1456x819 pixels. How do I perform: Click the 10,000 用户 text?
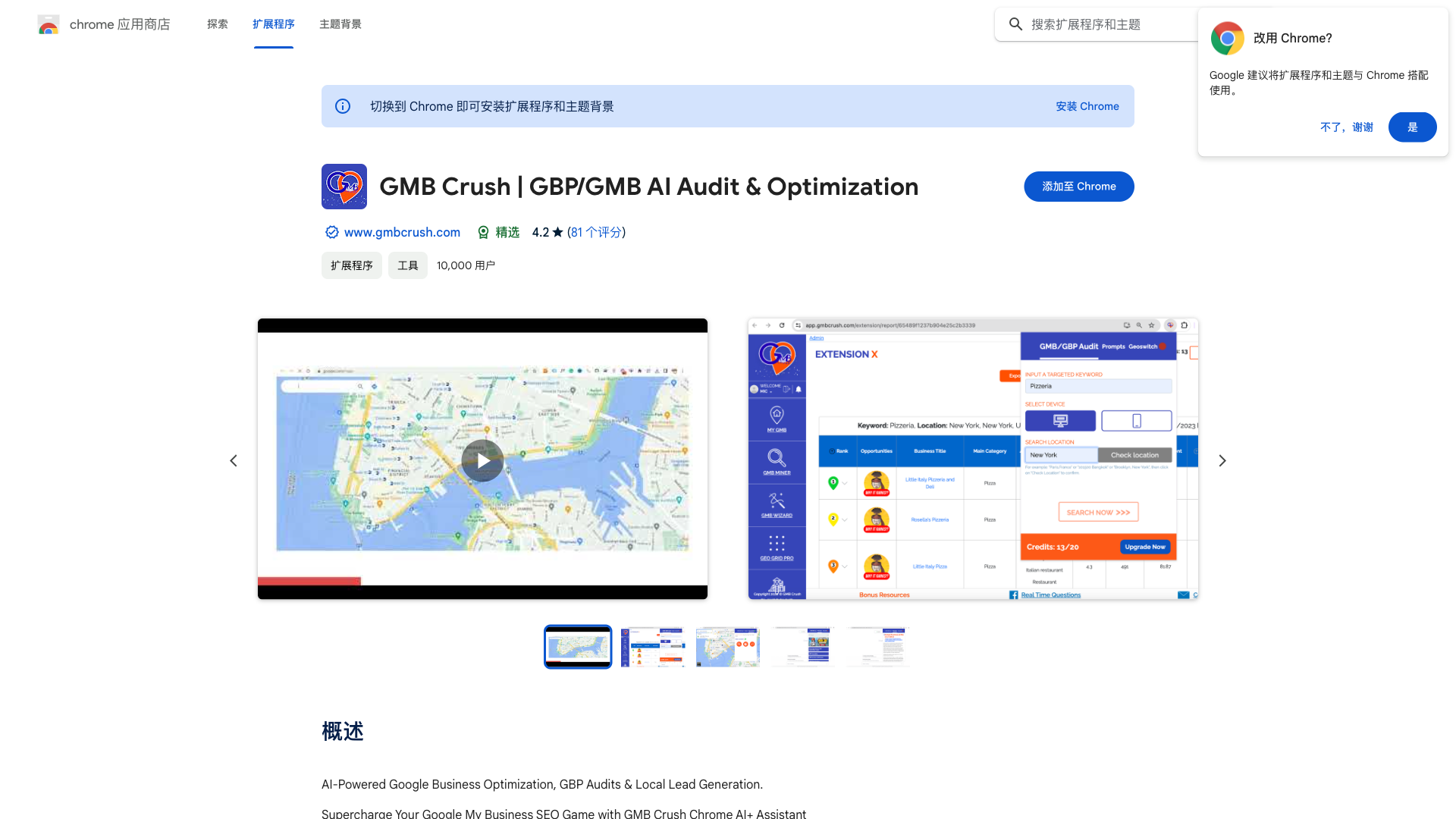[x=466, y=265]
